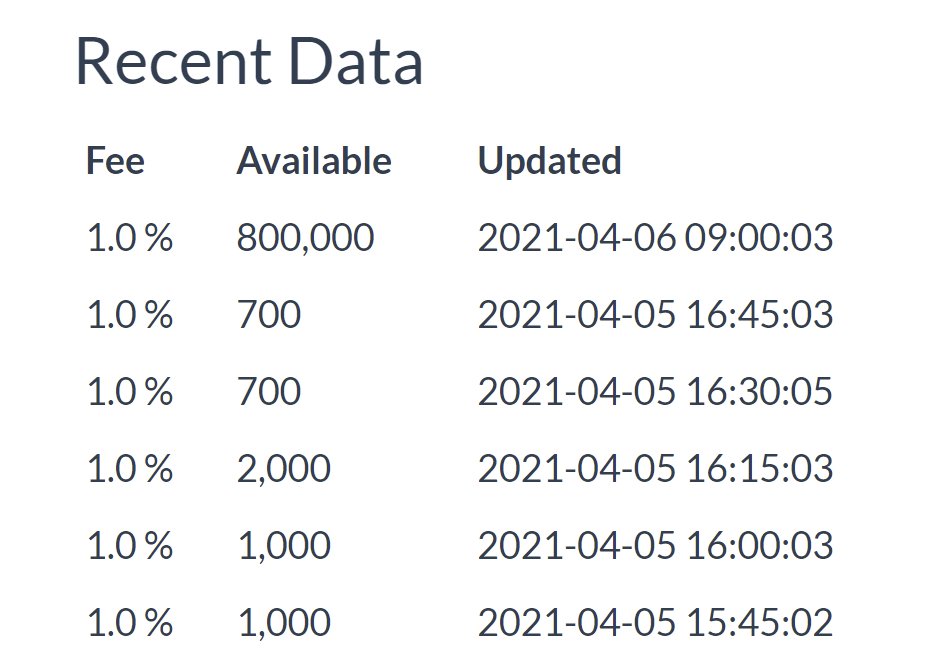Click timestamp 2021-04-05 16:30:05
Viewport: 947px width, 668px height.
pos(656,391)
